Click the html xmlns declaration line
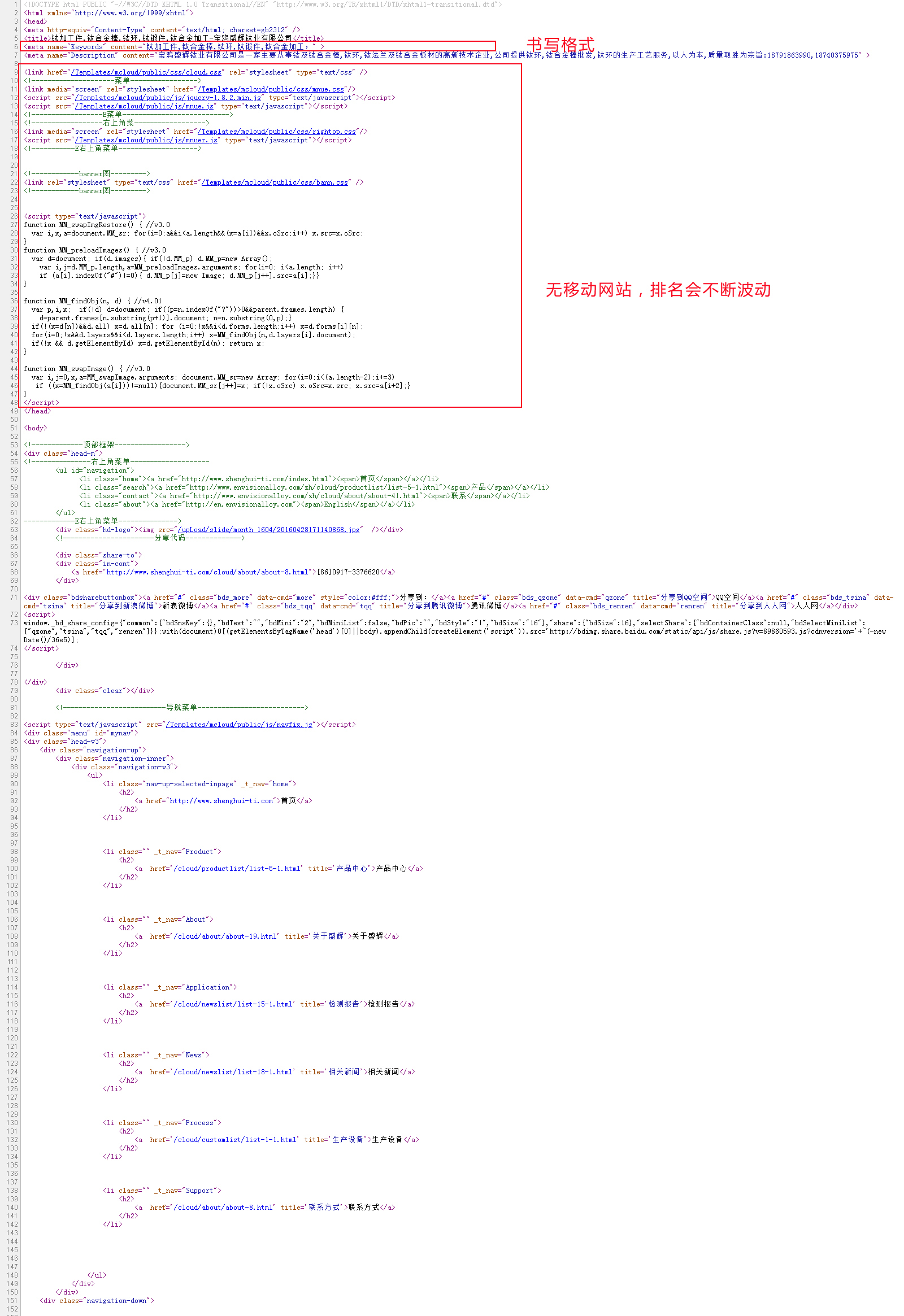 108,13
